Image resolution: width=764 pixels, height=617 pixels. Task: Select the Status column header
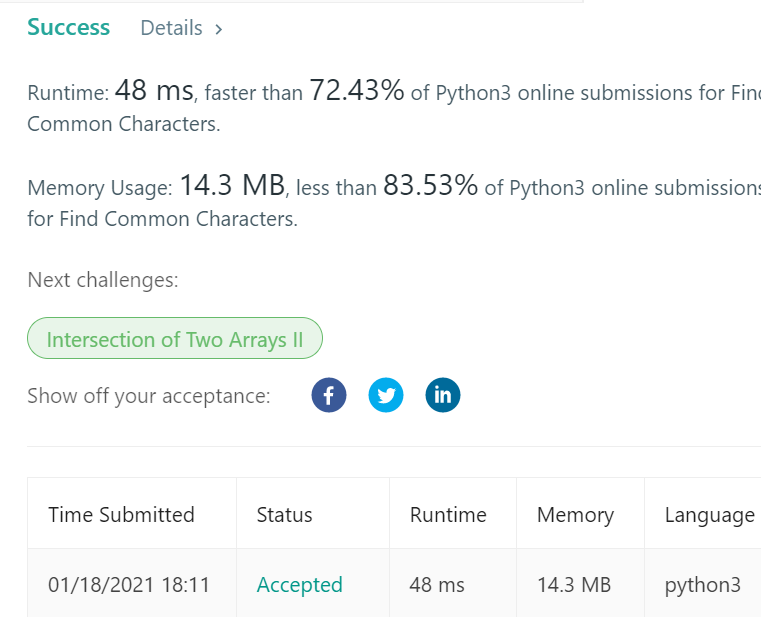tap(285, 515)
